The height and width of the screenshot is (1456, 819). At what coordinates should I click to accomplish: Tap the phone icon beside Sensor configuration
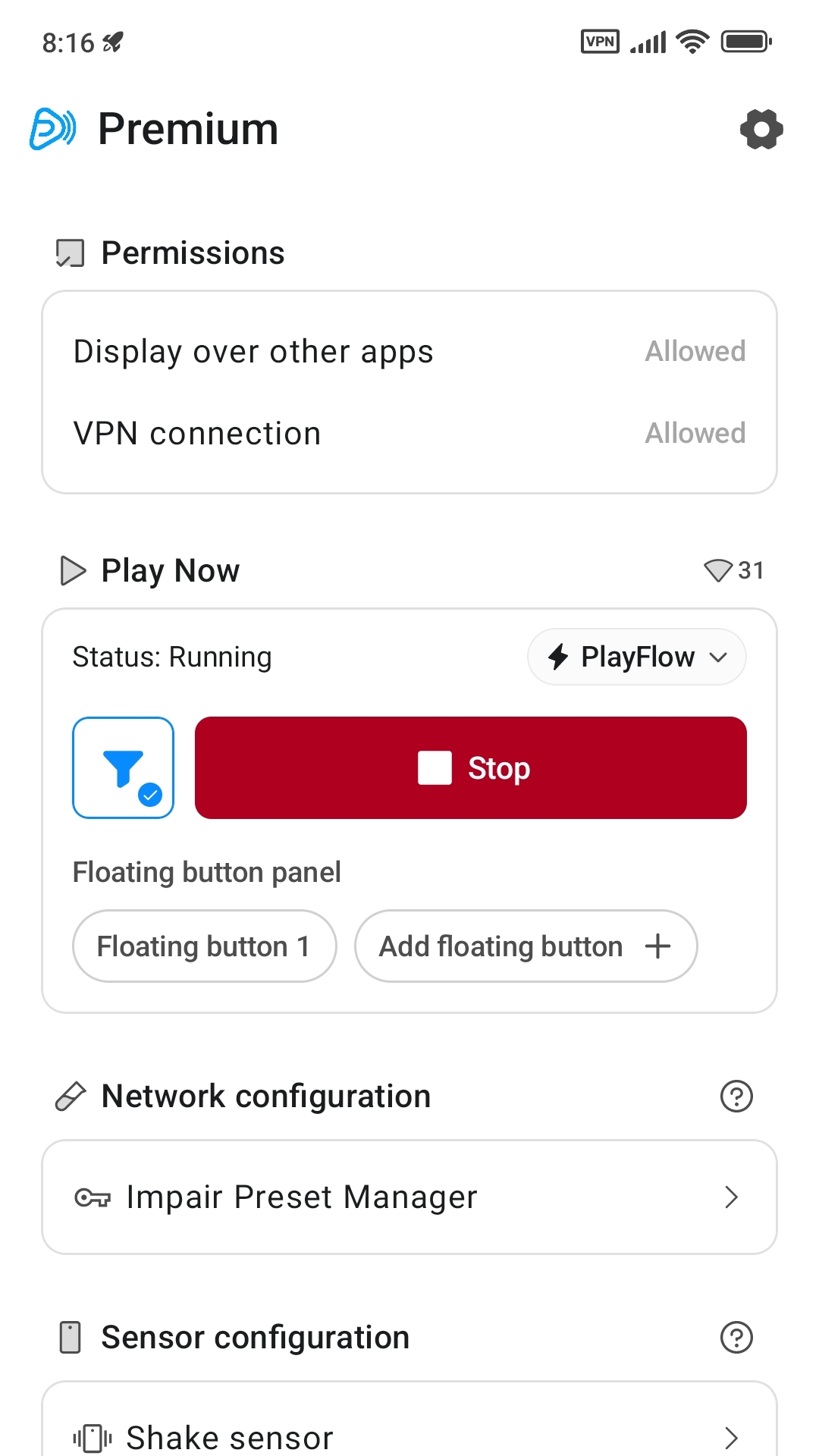tap(71, 1338)
